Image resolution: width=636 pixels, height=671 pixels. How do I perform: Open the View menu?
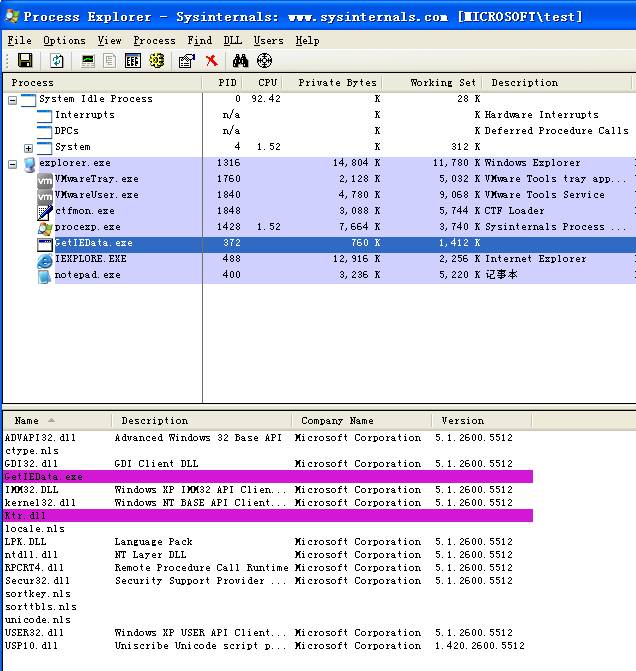pos(110,41)
